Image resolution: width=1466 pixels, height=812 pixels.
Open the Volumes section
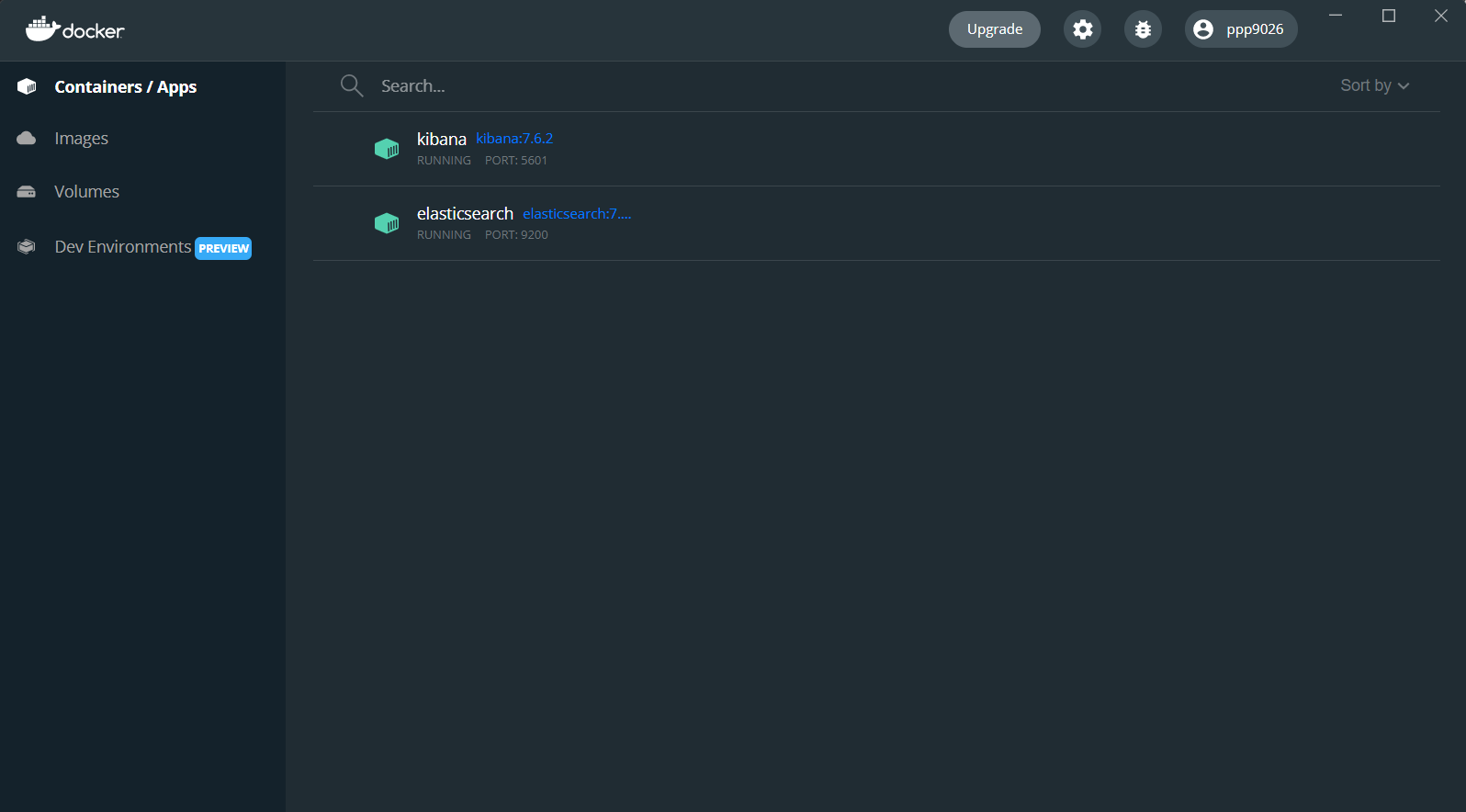pos(86,191)
